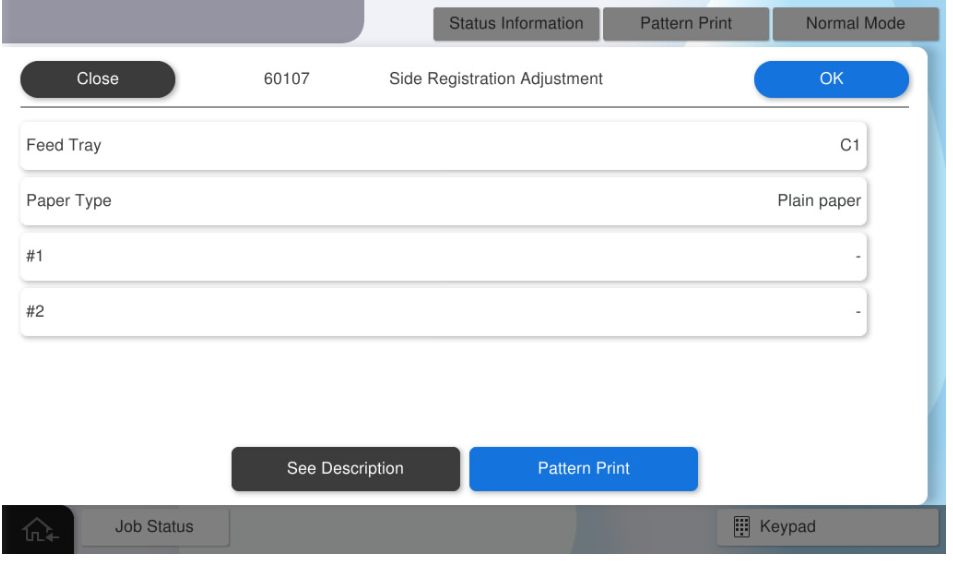Open the Feed Tray setting row
953x561 pixels.
[x=443, y=146]
